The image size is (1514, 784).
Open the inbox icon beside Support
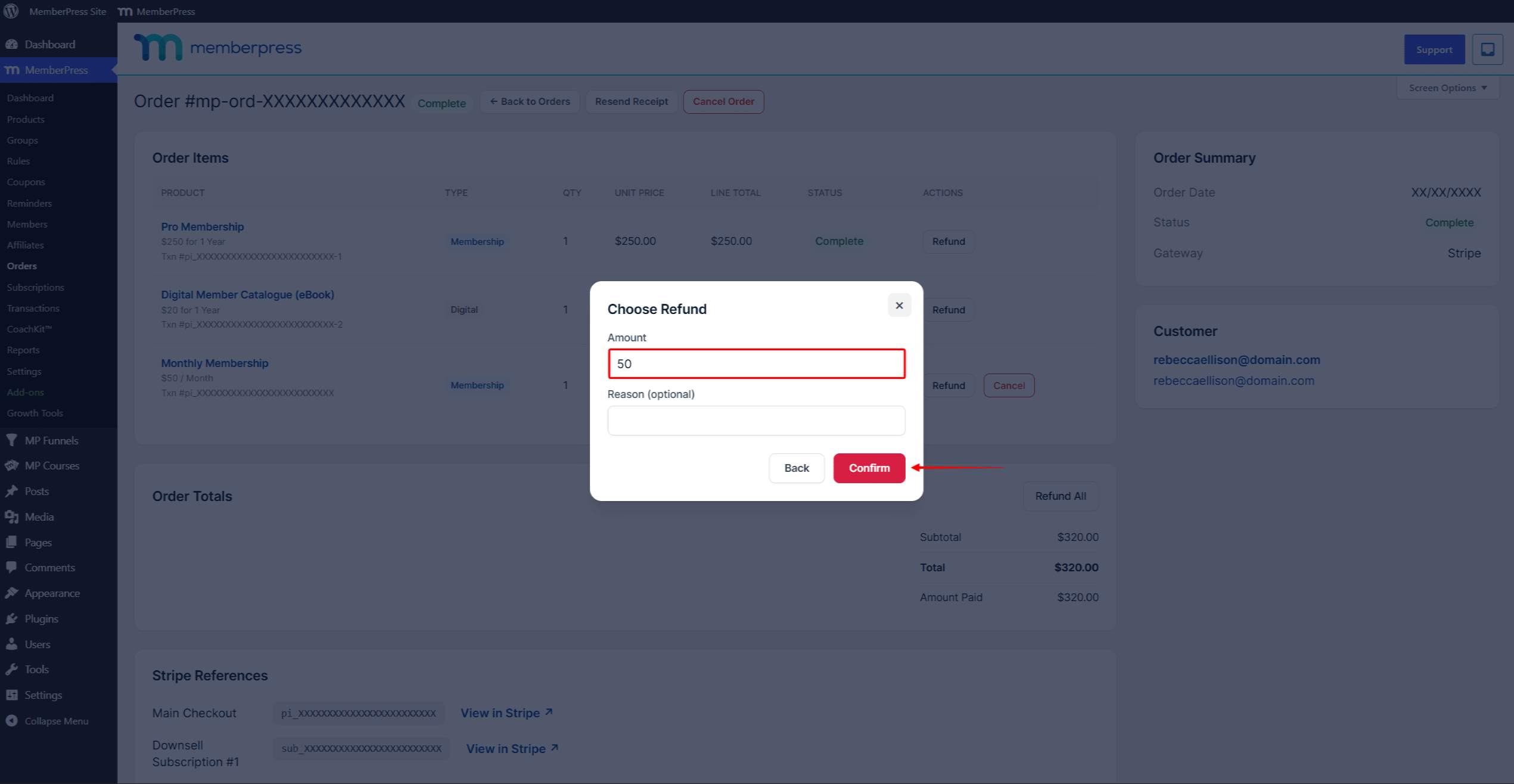[x=1487, y=49]
